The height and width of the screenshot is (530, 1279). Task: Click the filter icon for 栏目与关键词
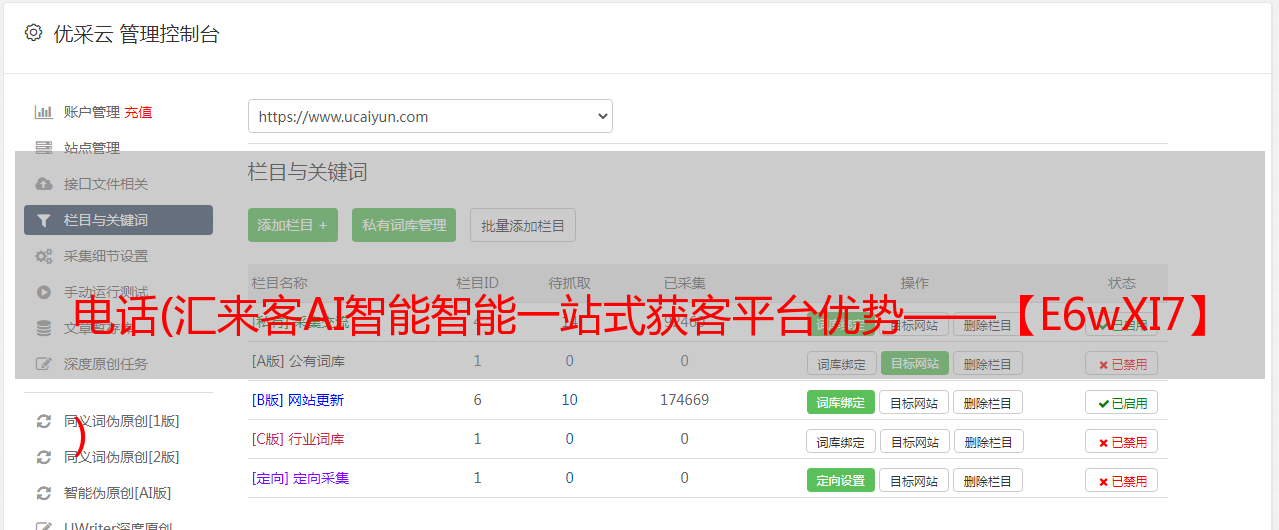43,220
